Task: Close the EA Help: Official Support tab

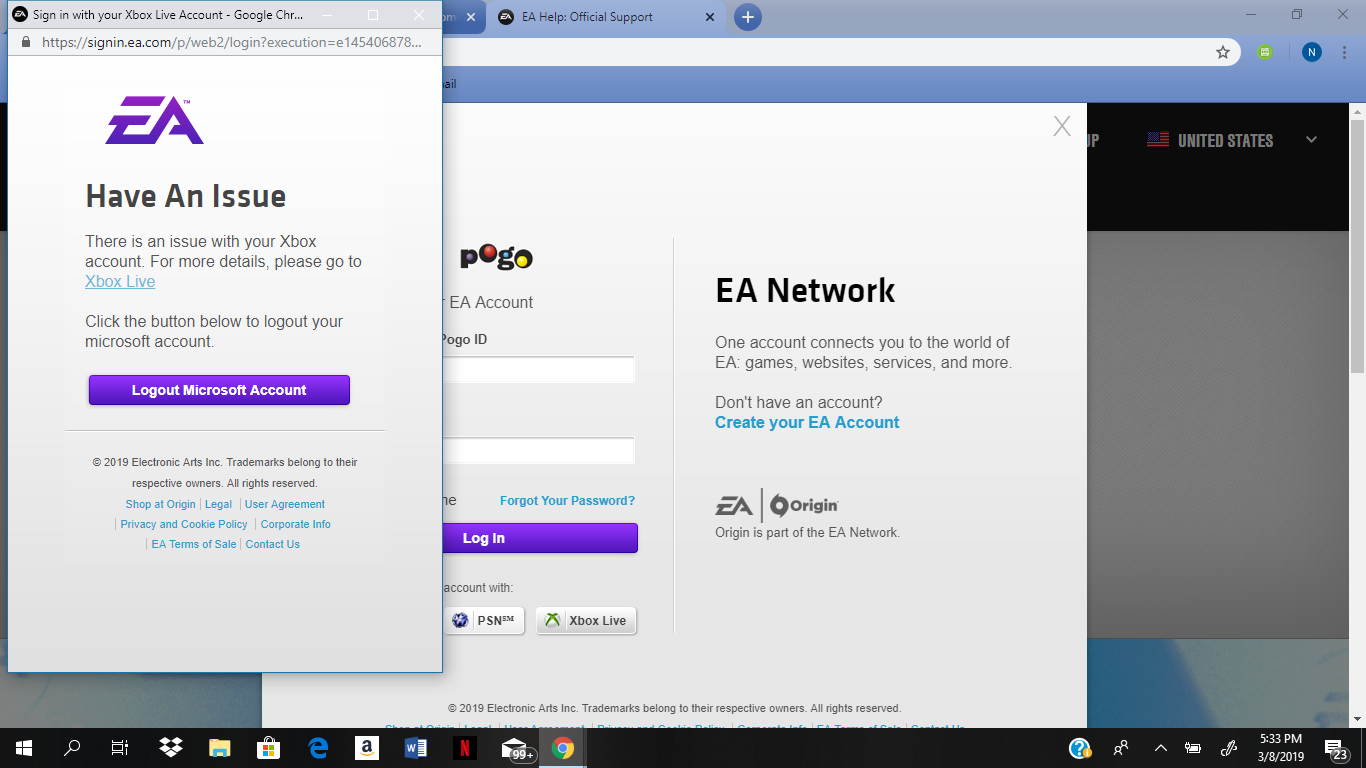Action: coord(710,17)
